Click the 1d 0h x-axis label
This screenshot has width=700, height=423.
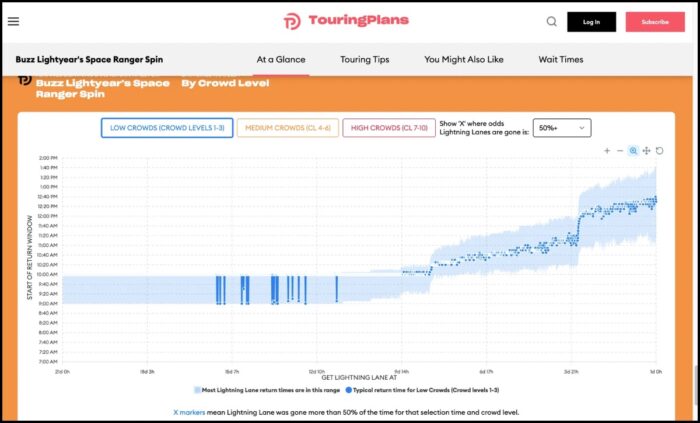pyautogui.click(x=656, y=372)
